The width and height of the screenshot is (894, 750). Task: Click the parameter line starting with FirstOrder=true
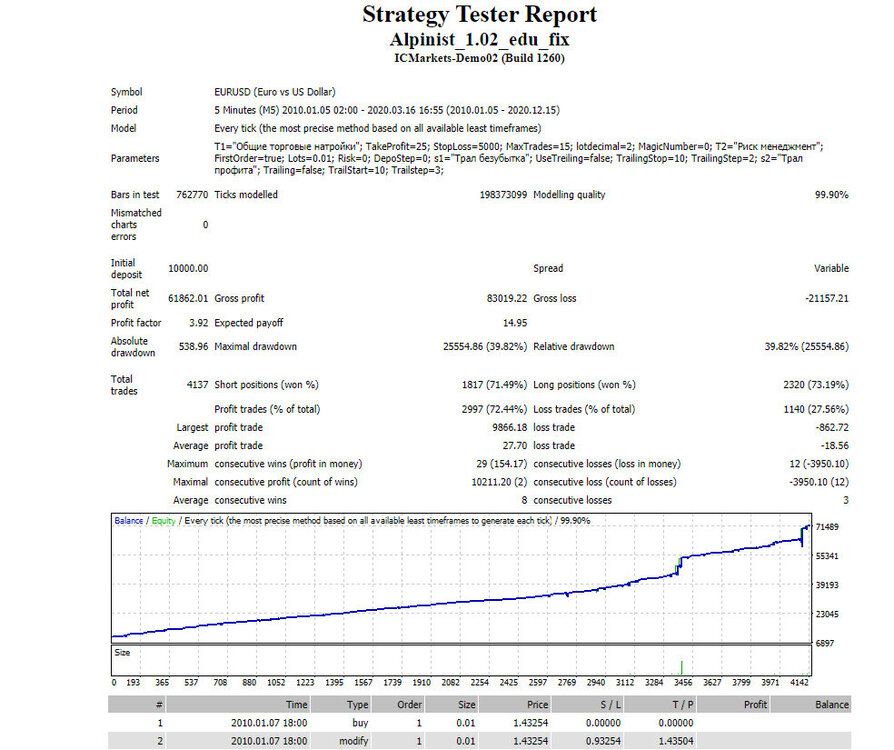coord(509,159)
